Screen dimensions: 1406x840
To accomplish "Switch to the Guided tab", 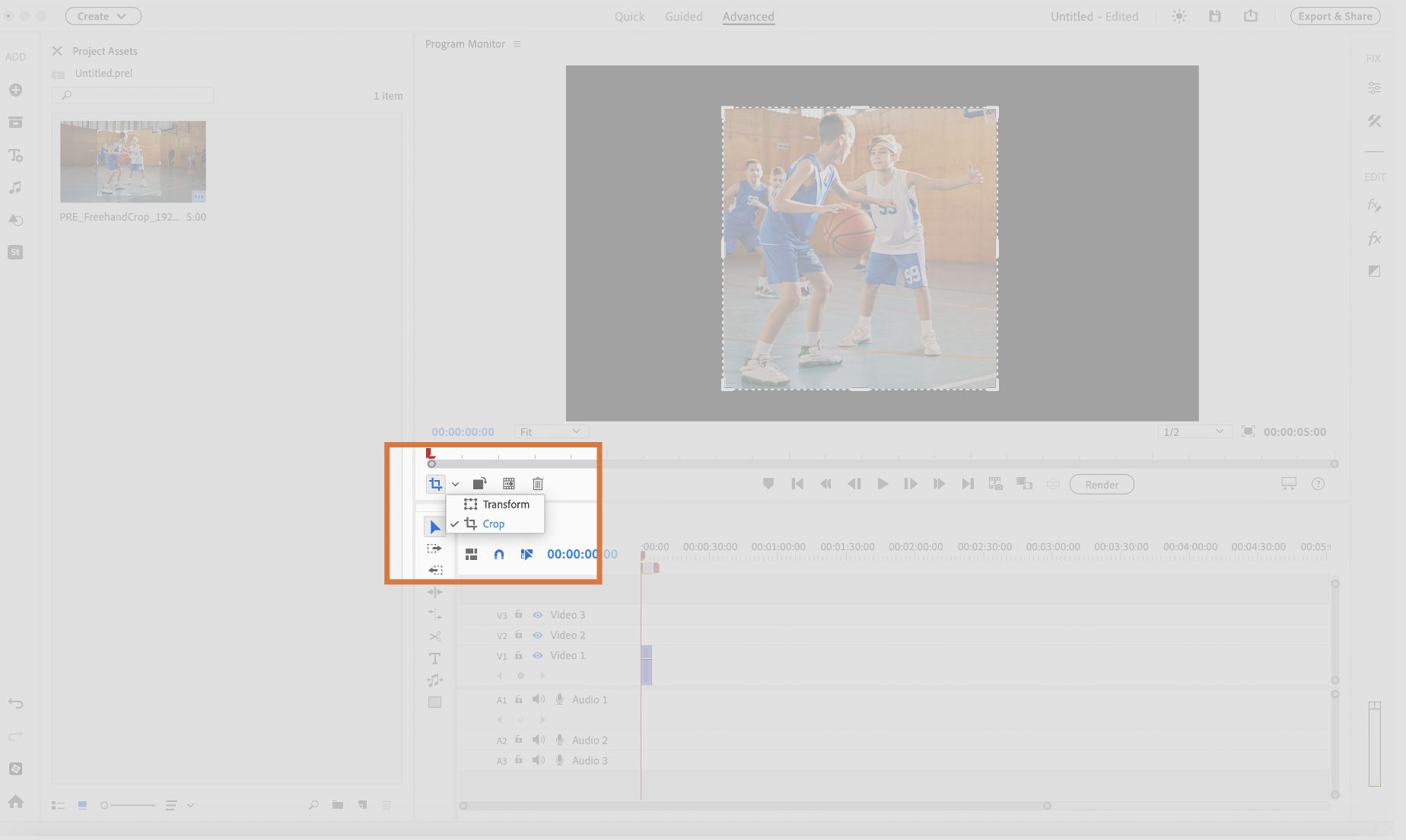I will (683, 16).
